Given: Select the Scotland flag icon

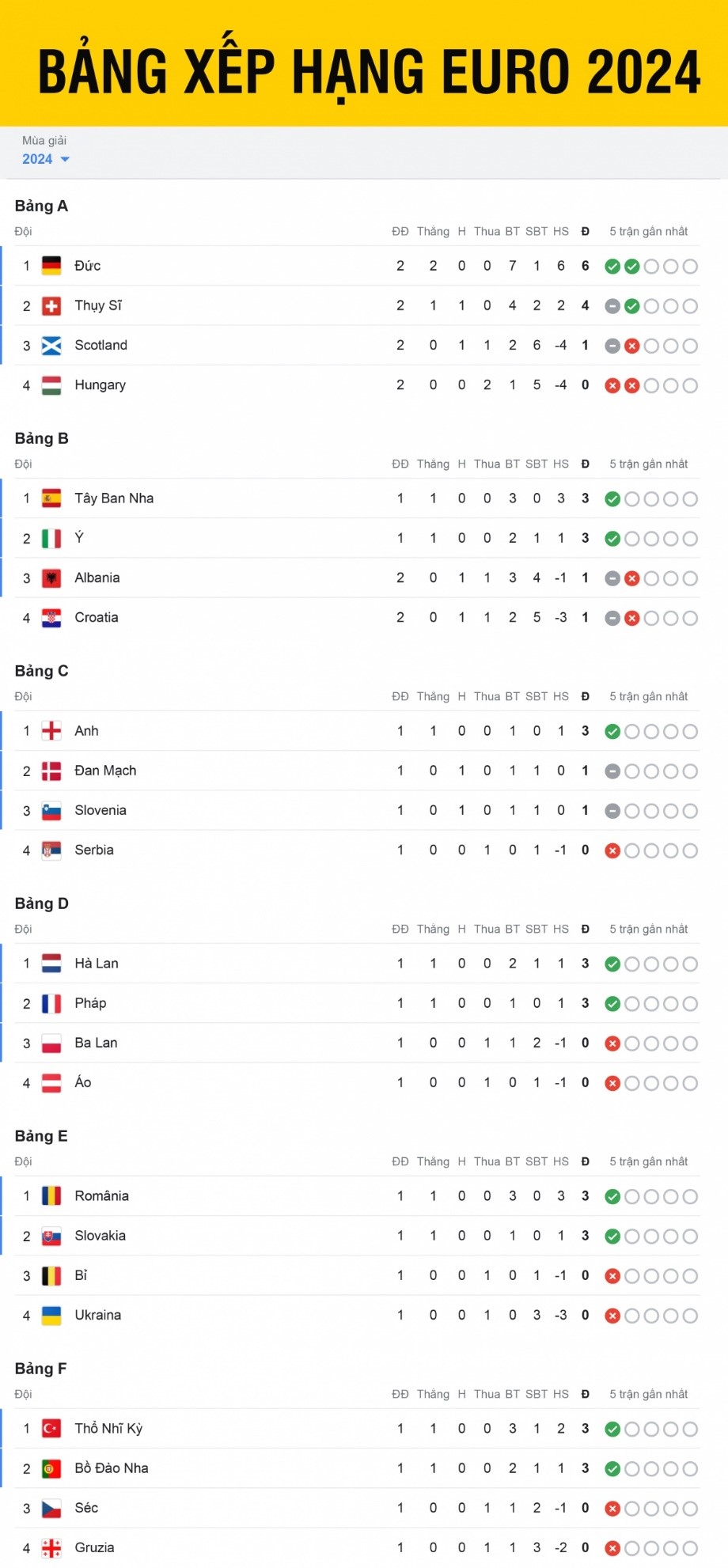Looking at the screenshot, I should click(x=51, y=346).
